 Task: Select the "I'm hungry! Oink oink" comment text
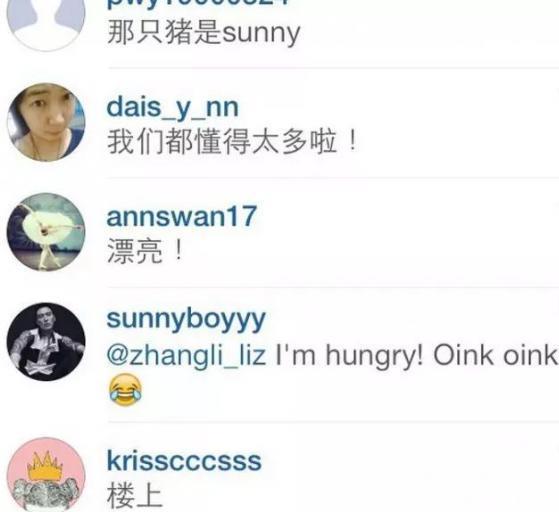pos(416,356)
